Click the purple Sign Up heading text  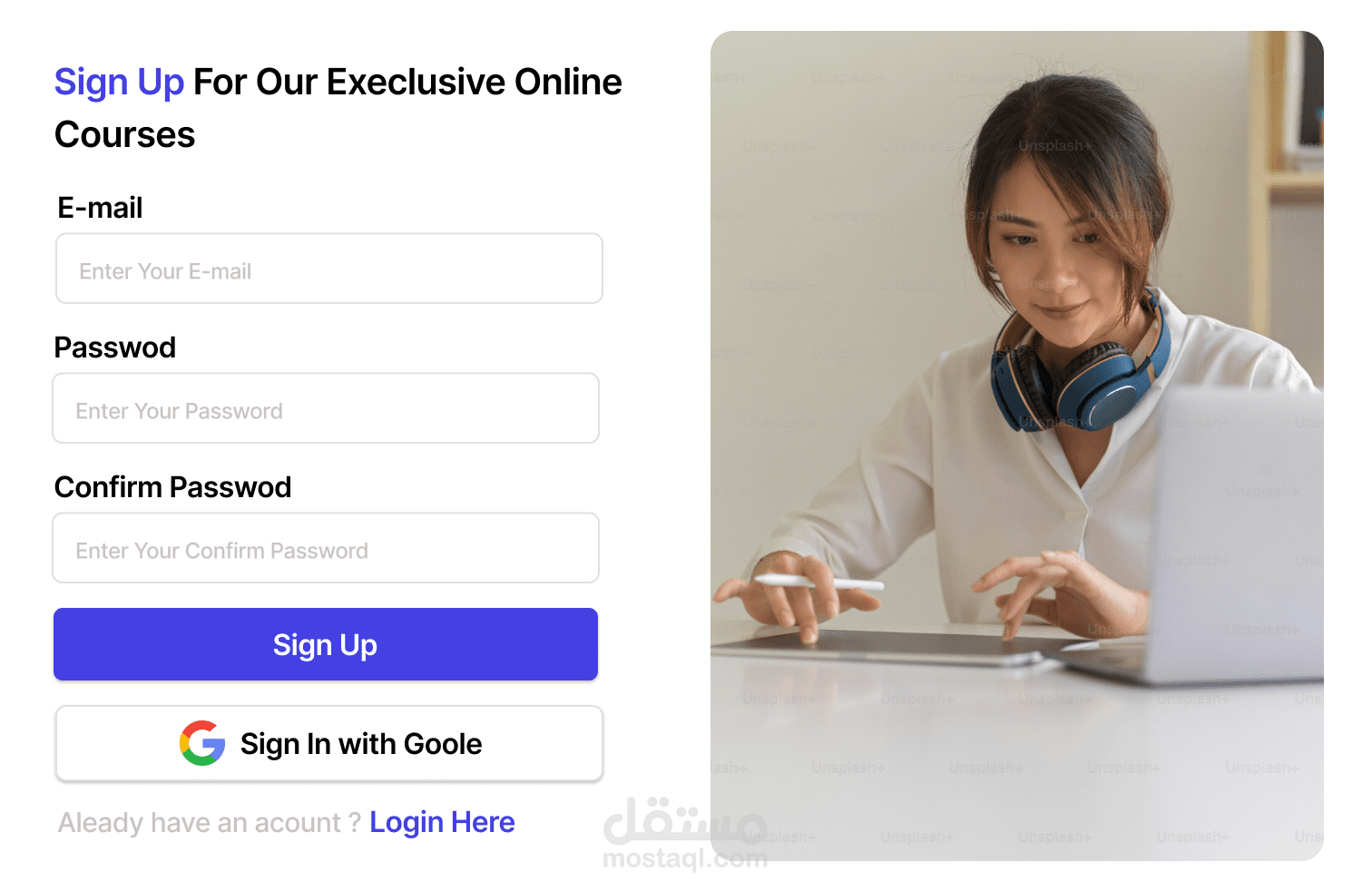point(119,83)
